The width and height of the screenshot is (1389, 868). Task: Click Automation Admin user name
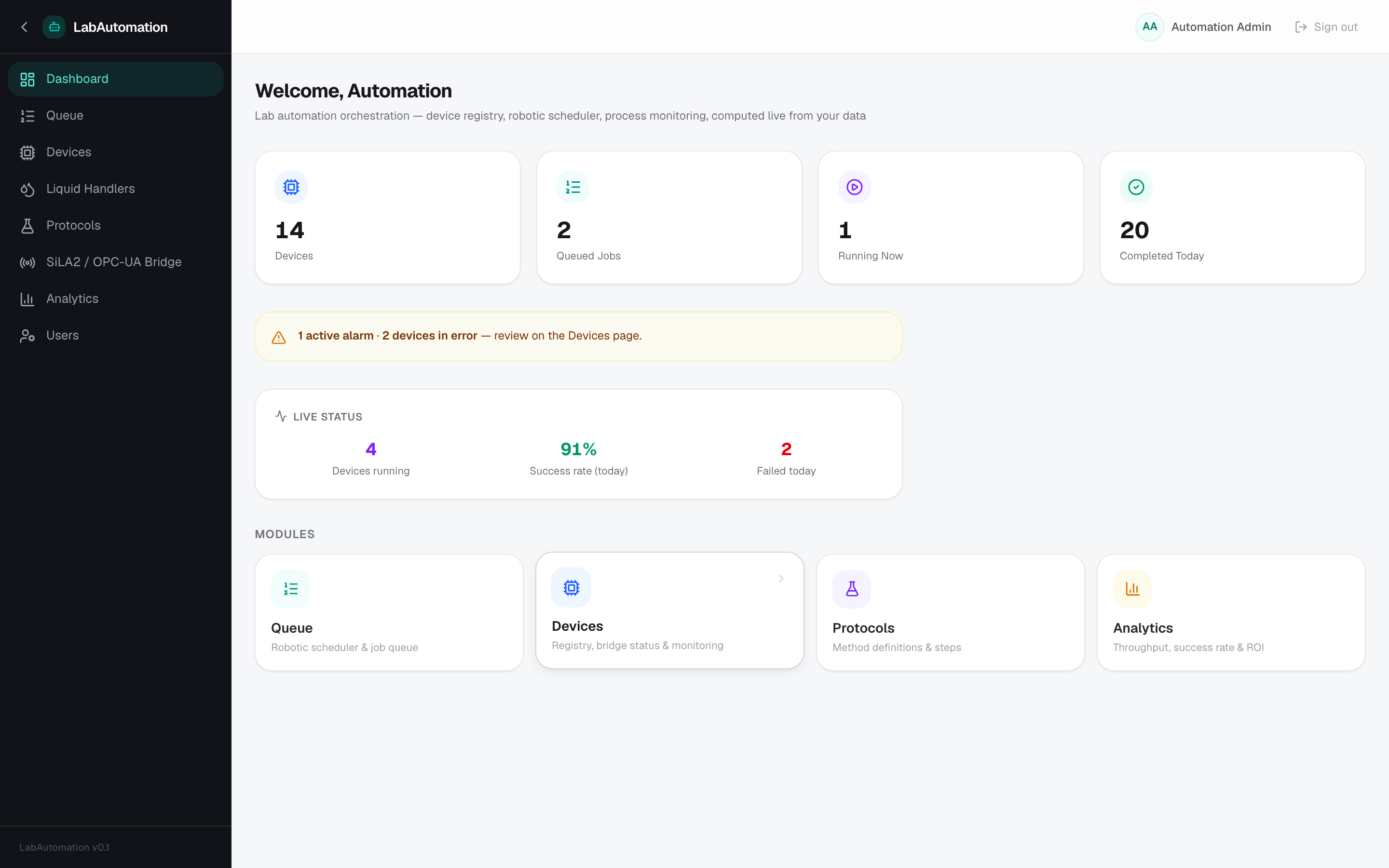(1221, 27)
